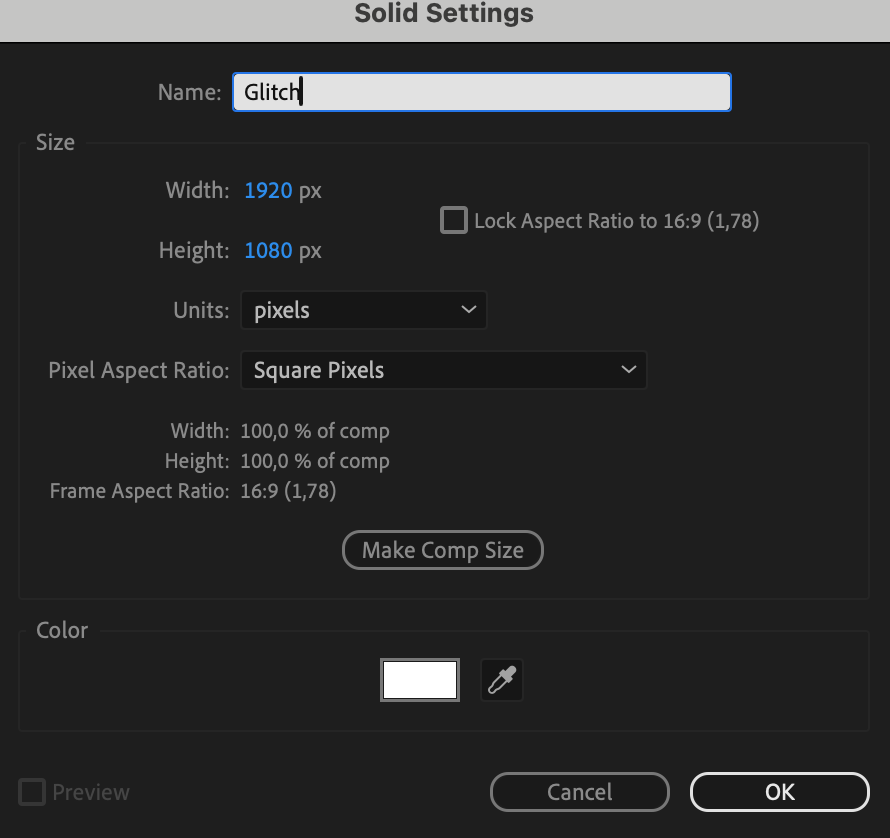Select the eyedropper color picker tool
The width and height of the screenshot is (890, 838).
501,681
